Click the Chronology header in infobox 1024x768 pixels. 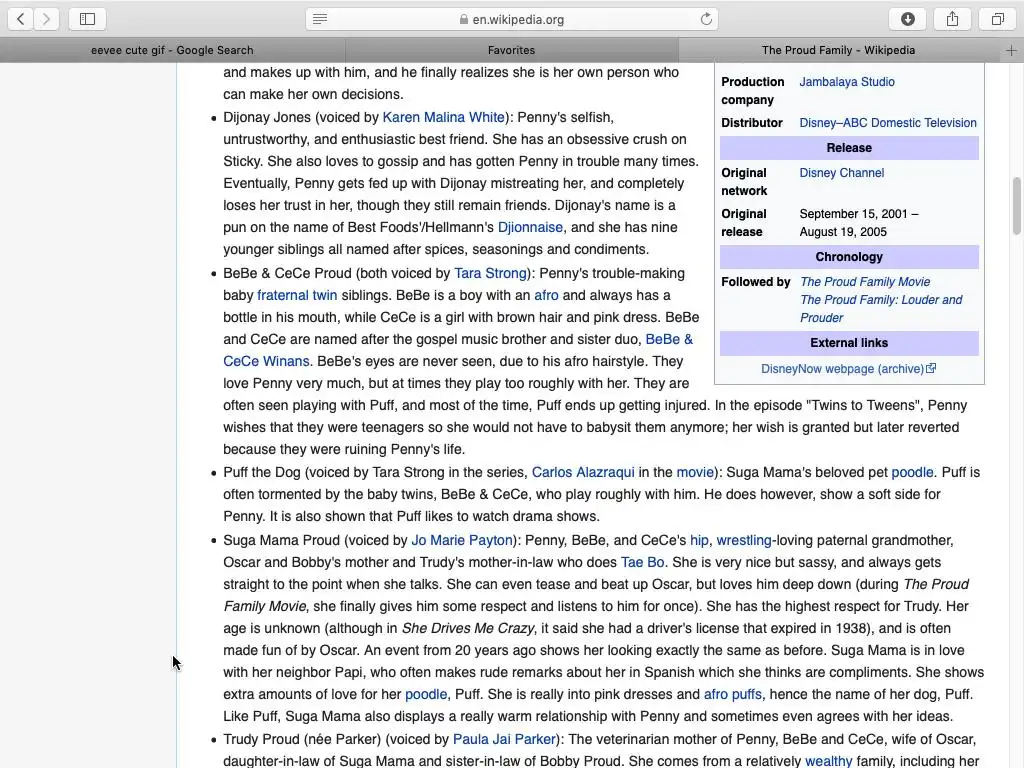click(x=849, y=257)
